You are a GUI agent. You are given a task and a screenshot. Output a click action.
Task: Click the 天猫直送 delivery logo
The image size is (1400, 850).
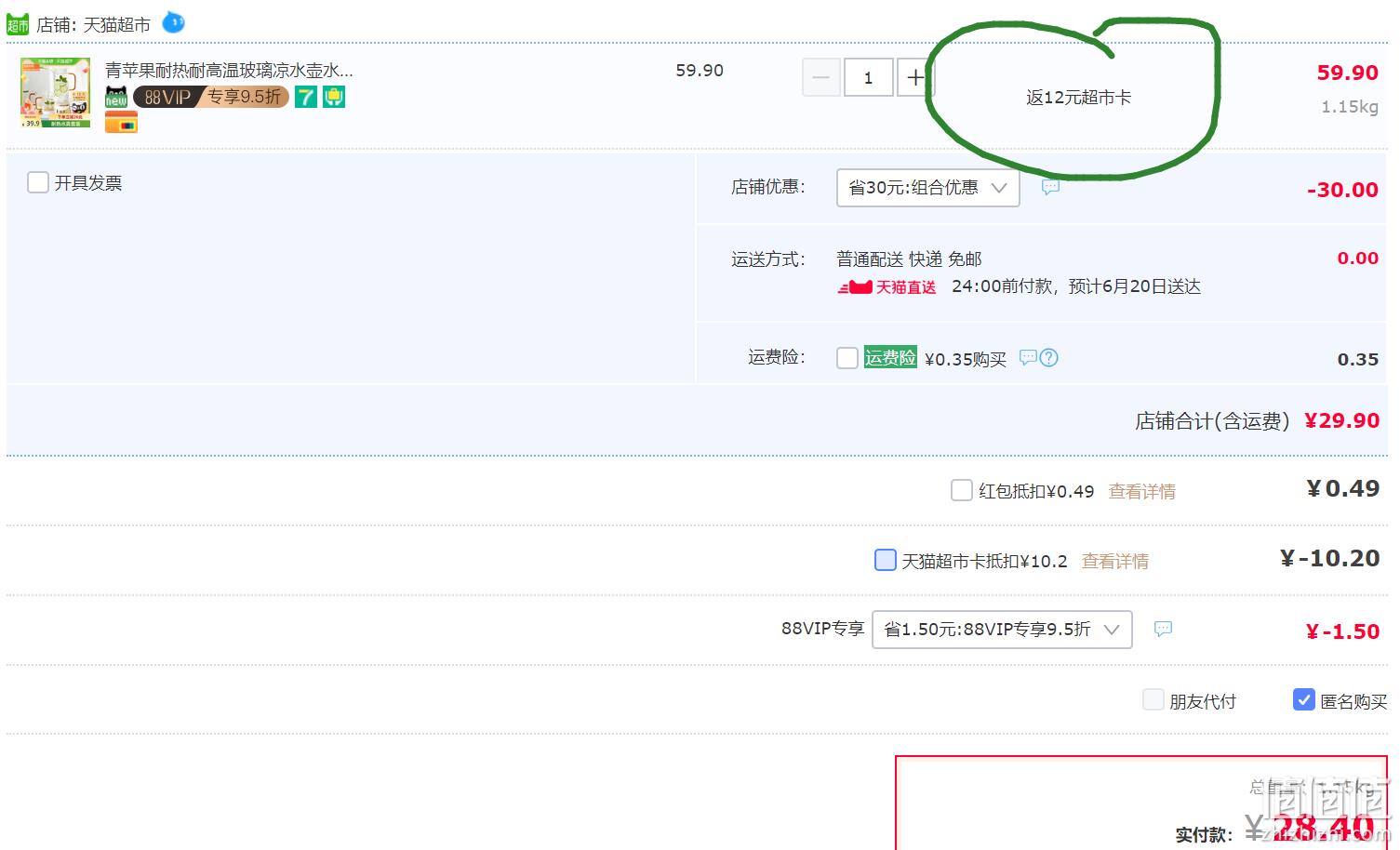887,287
